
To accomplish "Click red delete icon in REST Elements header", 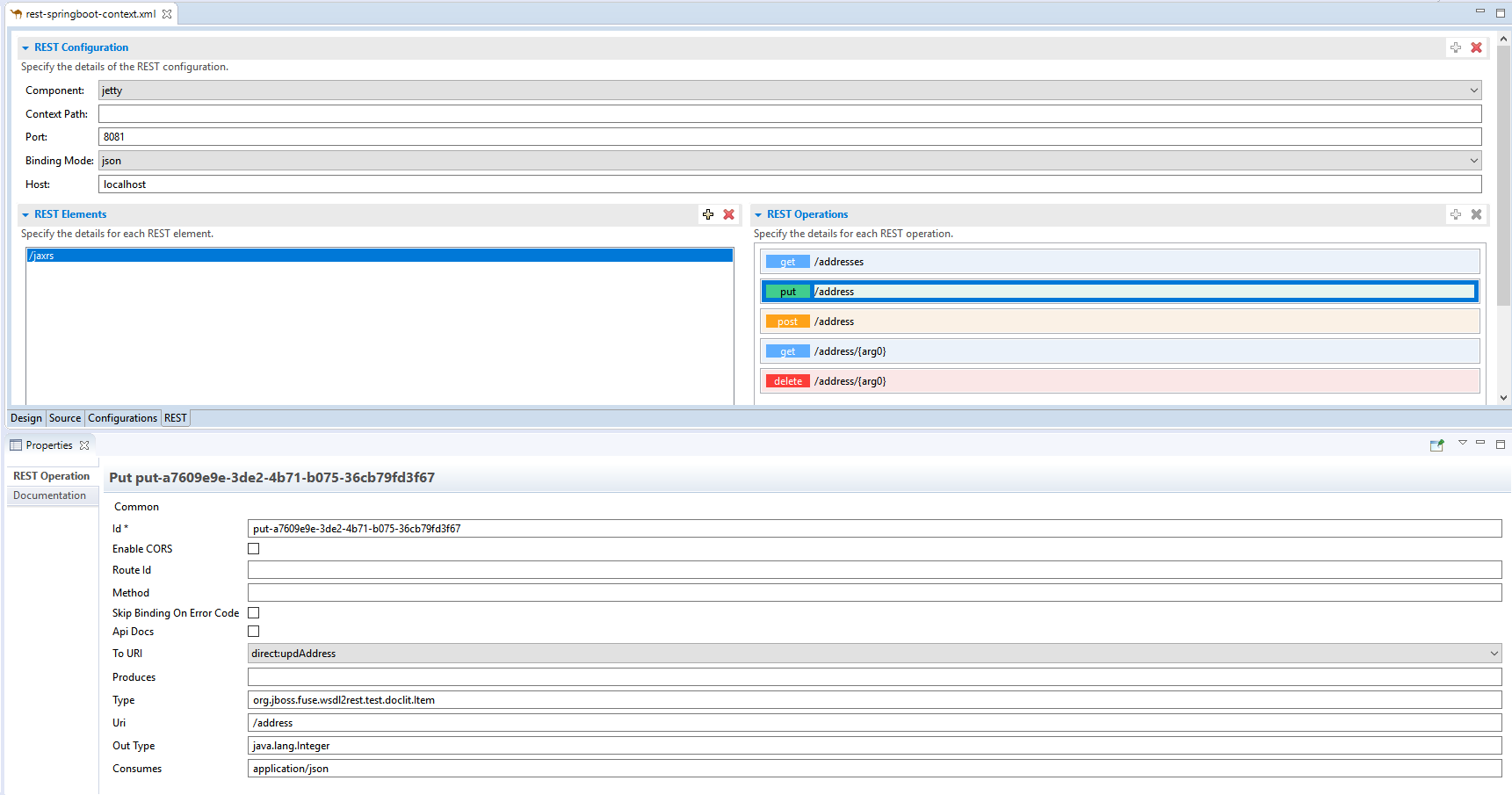I will pyautogui.click(x=728, y=214).
